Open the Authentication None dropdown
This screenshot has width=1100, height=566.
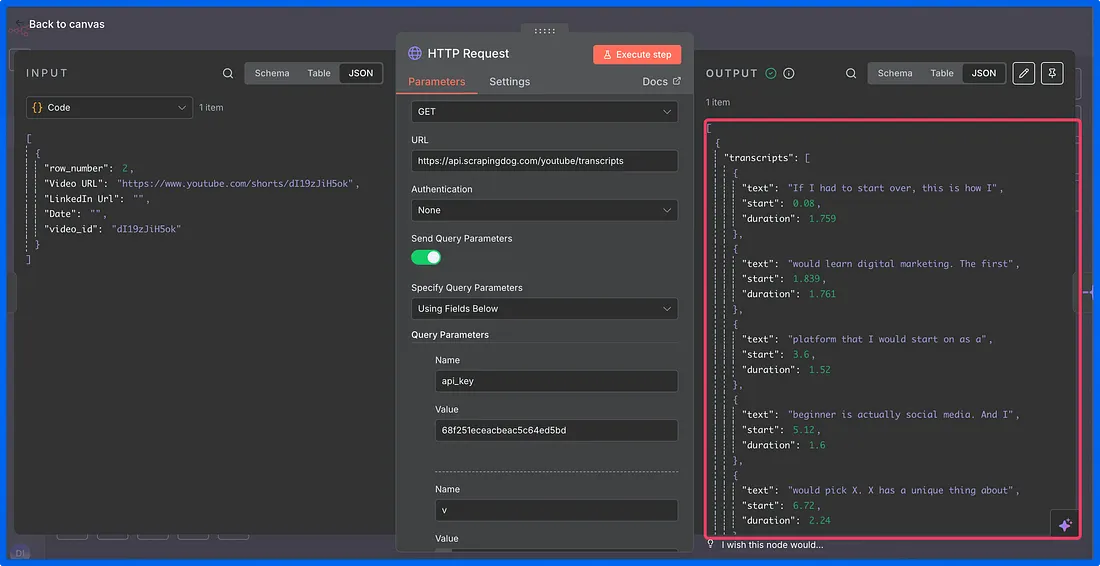(544, 210)
